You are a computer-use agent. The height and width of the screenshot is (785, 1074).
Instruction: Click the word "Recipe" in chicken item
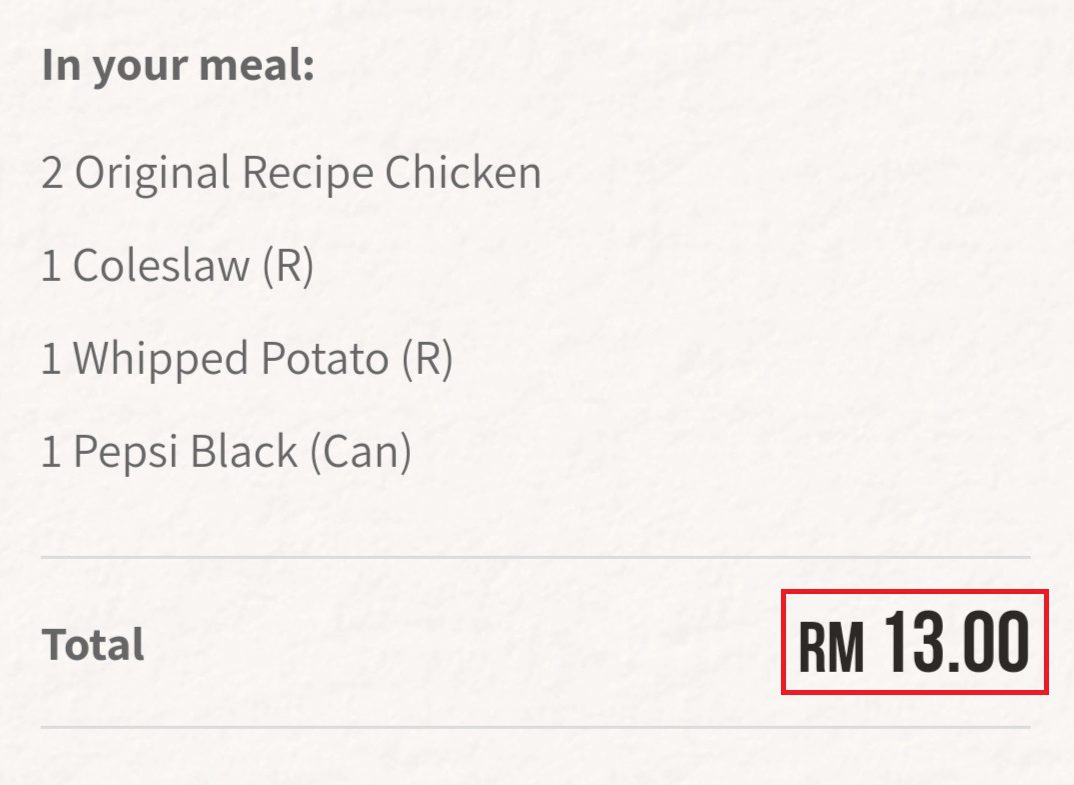point(308,173)
